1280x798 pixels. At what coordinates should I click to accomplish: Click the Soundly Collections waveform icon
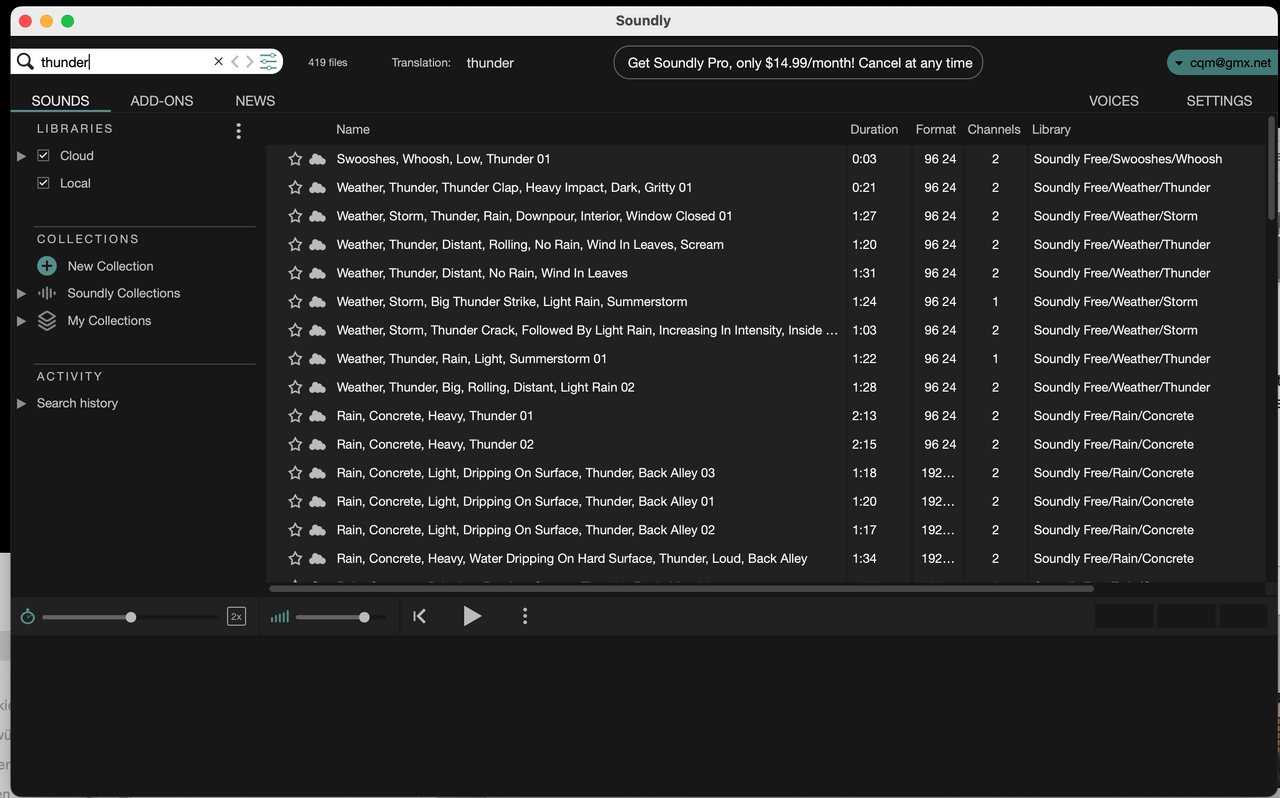pyautogui.click(x=47, y=293)
